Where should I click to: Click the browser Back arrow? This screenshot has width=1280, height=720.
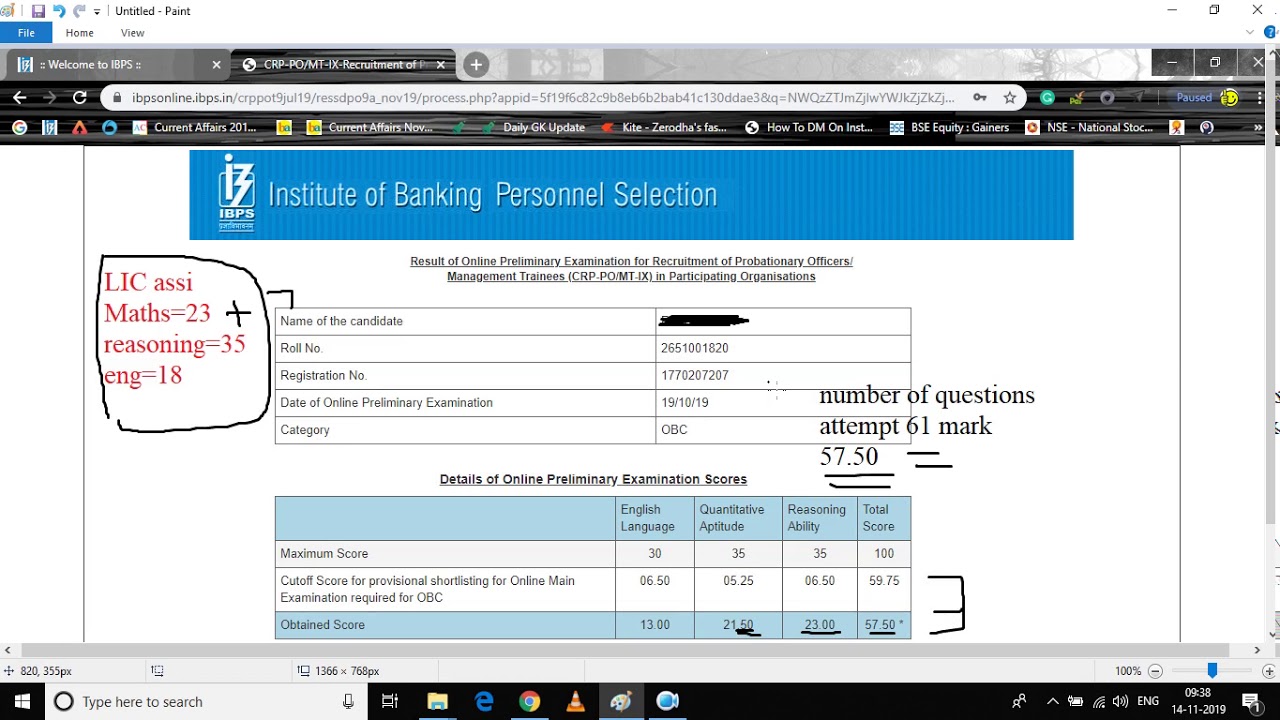(x=20, y=97)
